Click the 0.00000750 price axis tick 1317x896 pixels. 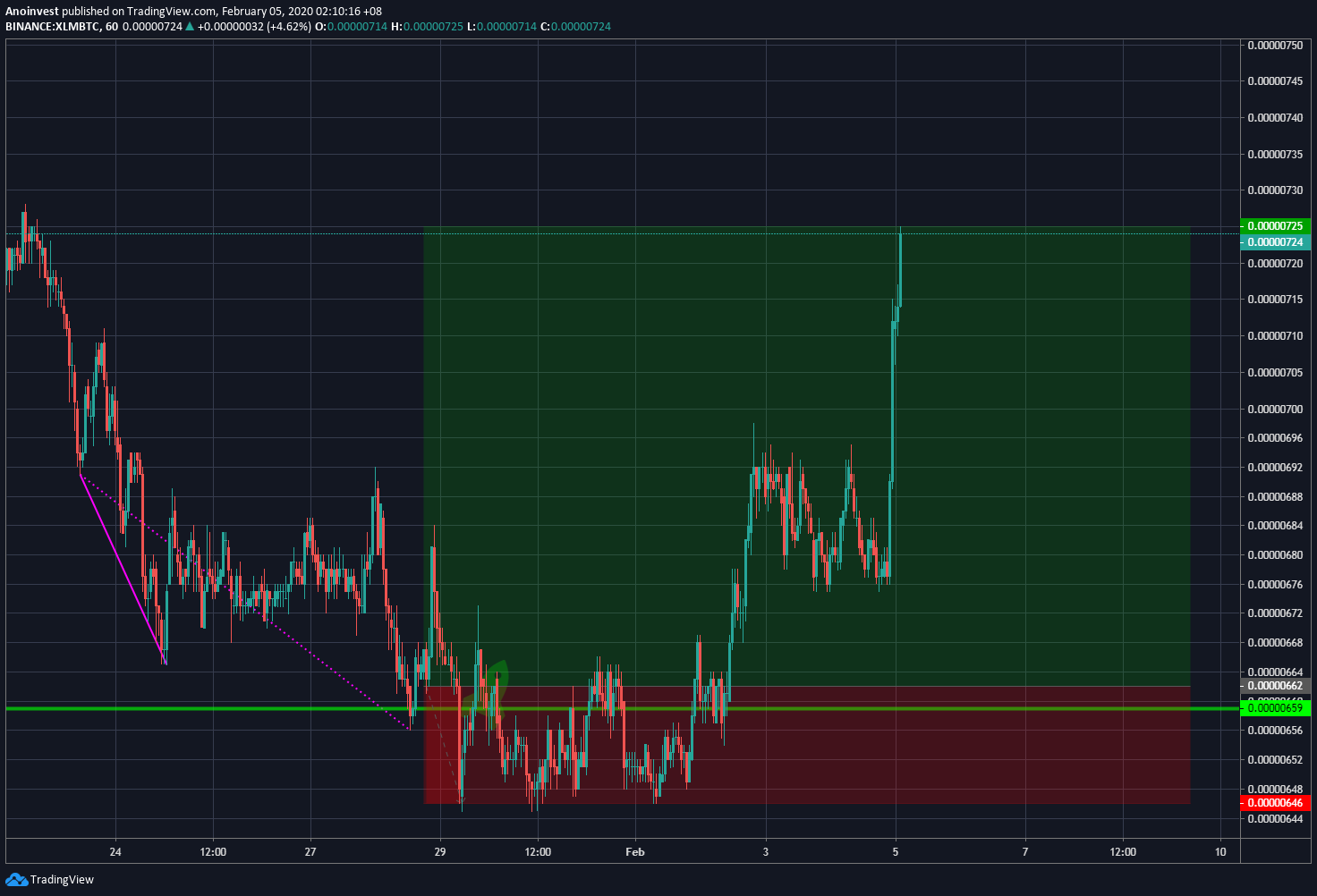1275,45
